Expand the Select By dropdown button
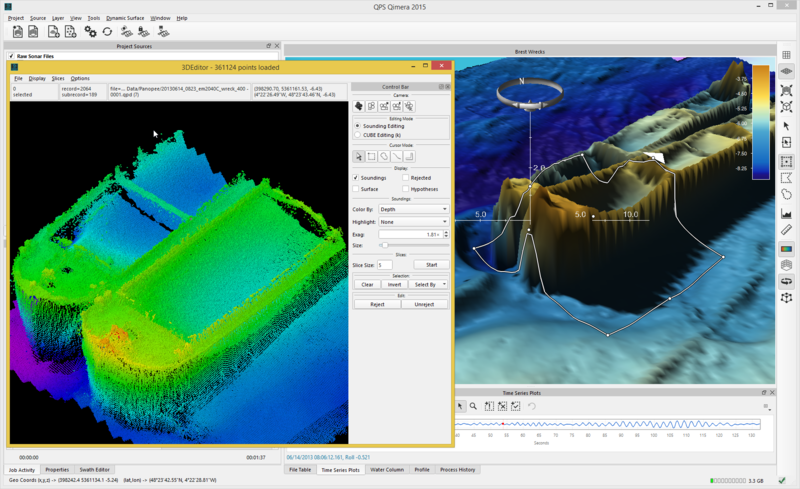 click(431, 284)
